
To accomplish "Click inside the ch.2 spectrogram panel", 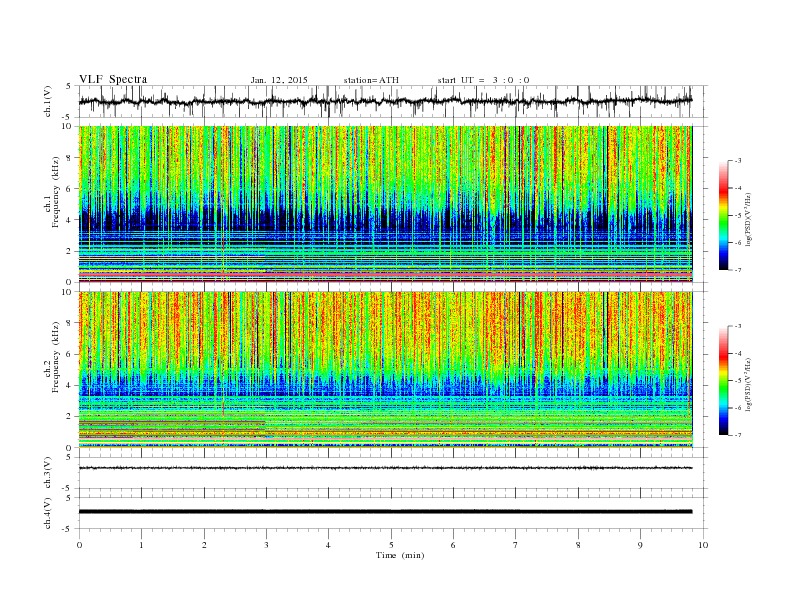I will click(385, 370).
